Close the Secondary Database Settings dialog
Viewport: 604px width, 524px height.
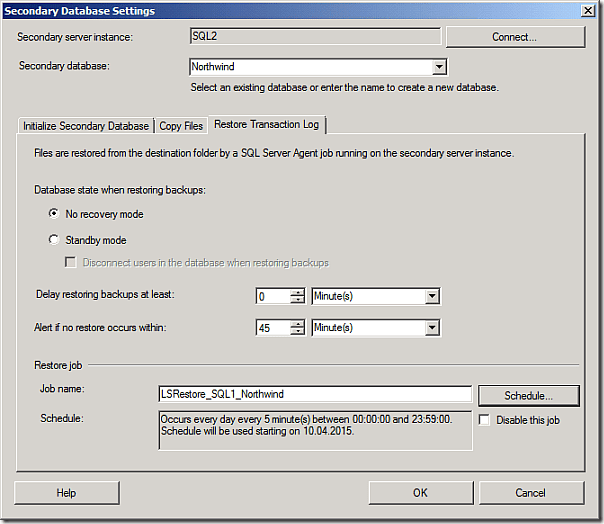click(x=587, y=10)
